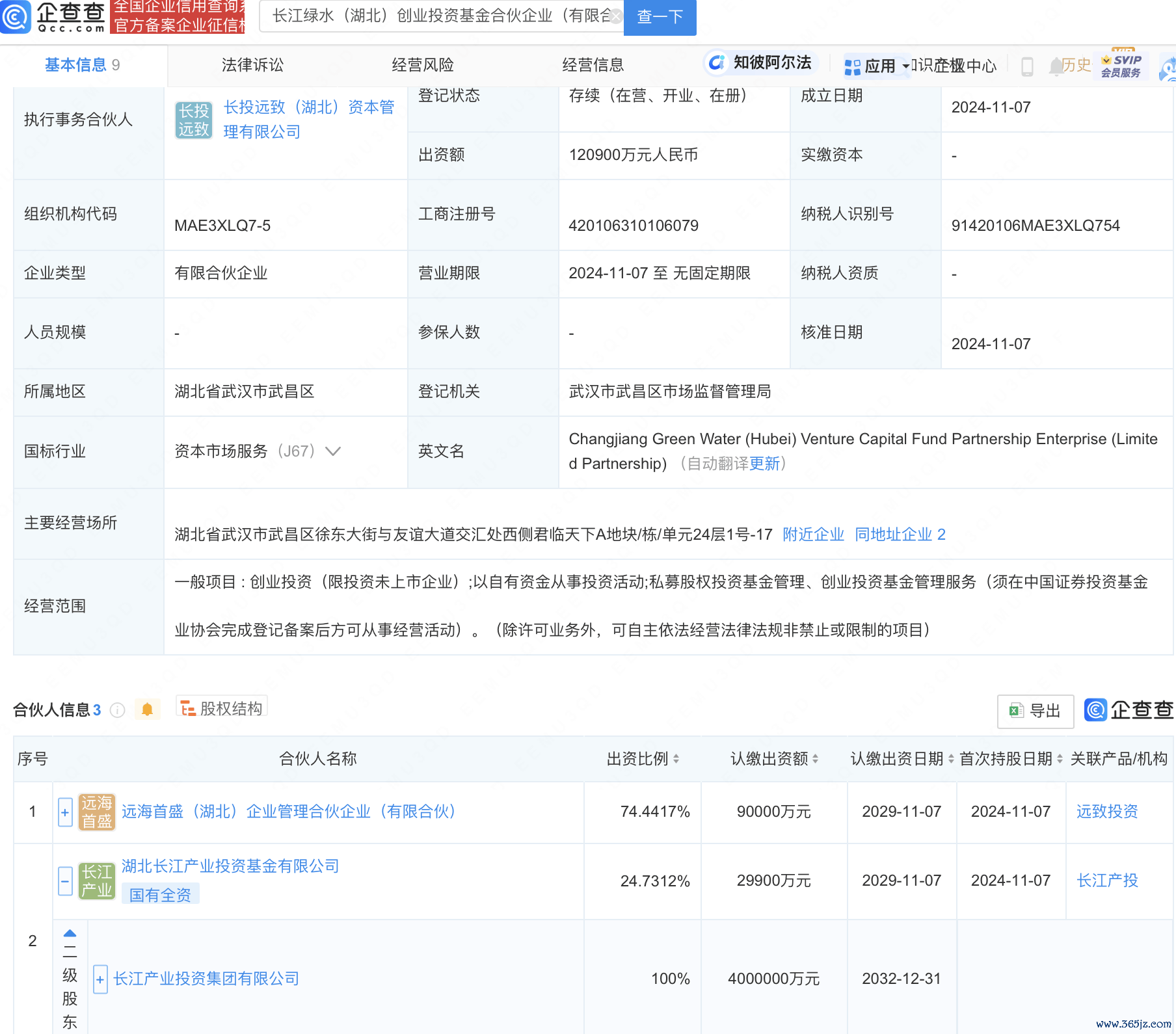
Task: Open 湖北长江产业投资基金有限公司 link
Action: (230, 866)
